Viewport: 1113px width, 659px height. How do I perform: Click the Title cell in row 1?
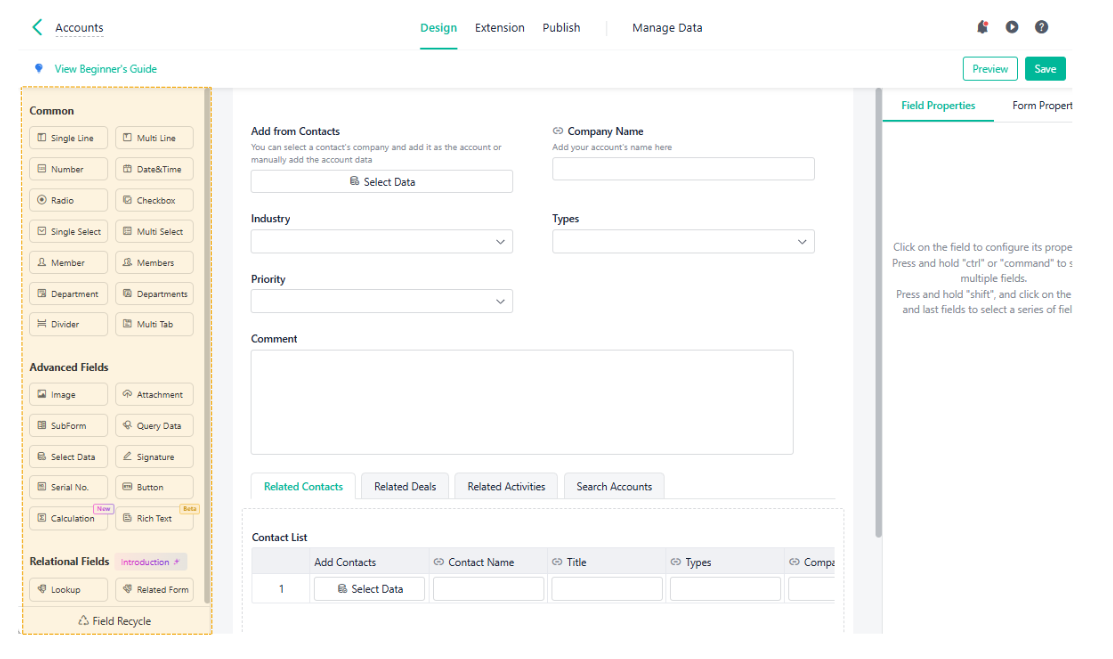607,589
